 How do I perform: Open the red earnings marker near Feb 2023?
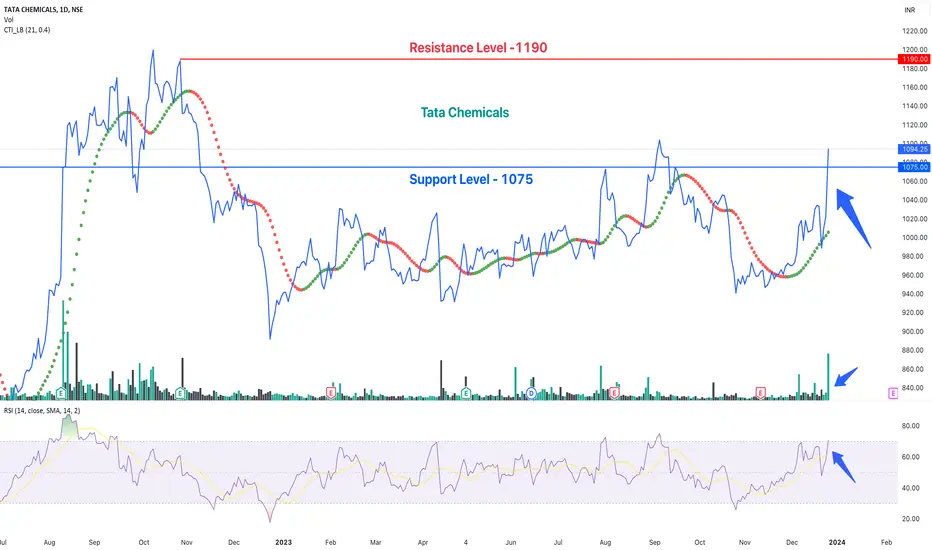click(x=331, y=393)
